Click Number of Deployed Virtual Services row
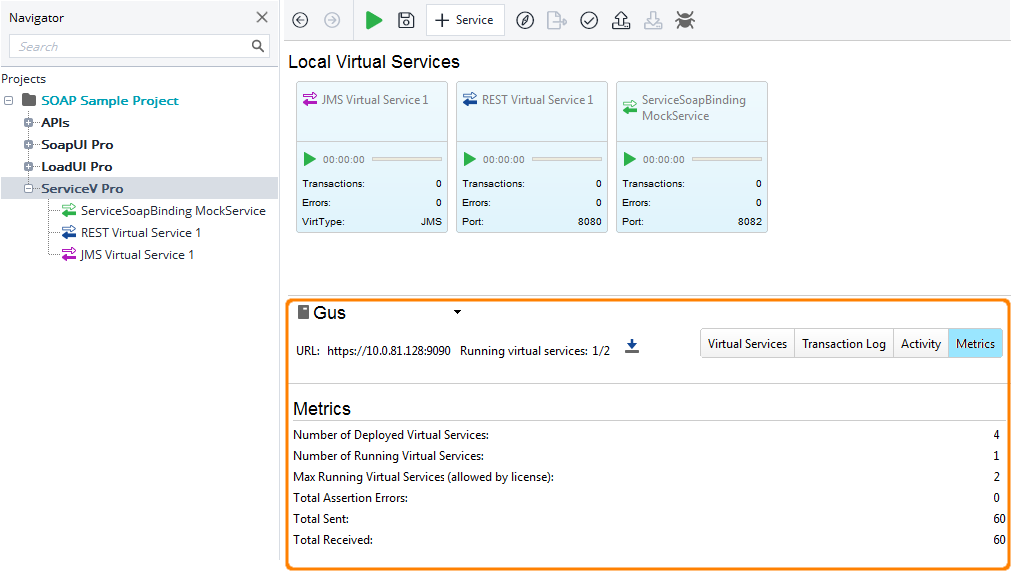This screenshot has height=572, width=1011. pos(647,435)
